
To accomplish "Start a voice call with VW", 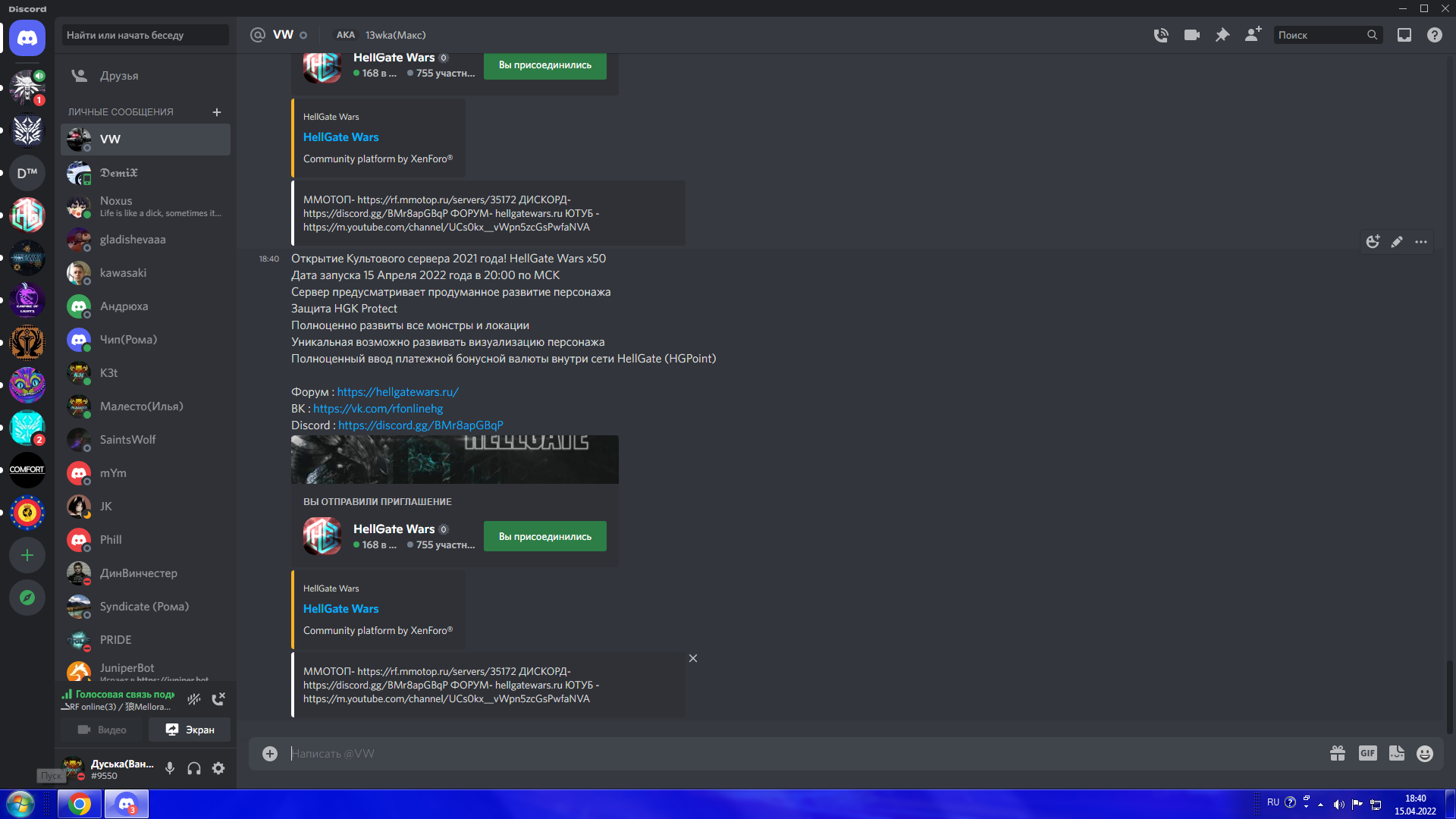I will pyautogui.click(x=1161, y=35).
